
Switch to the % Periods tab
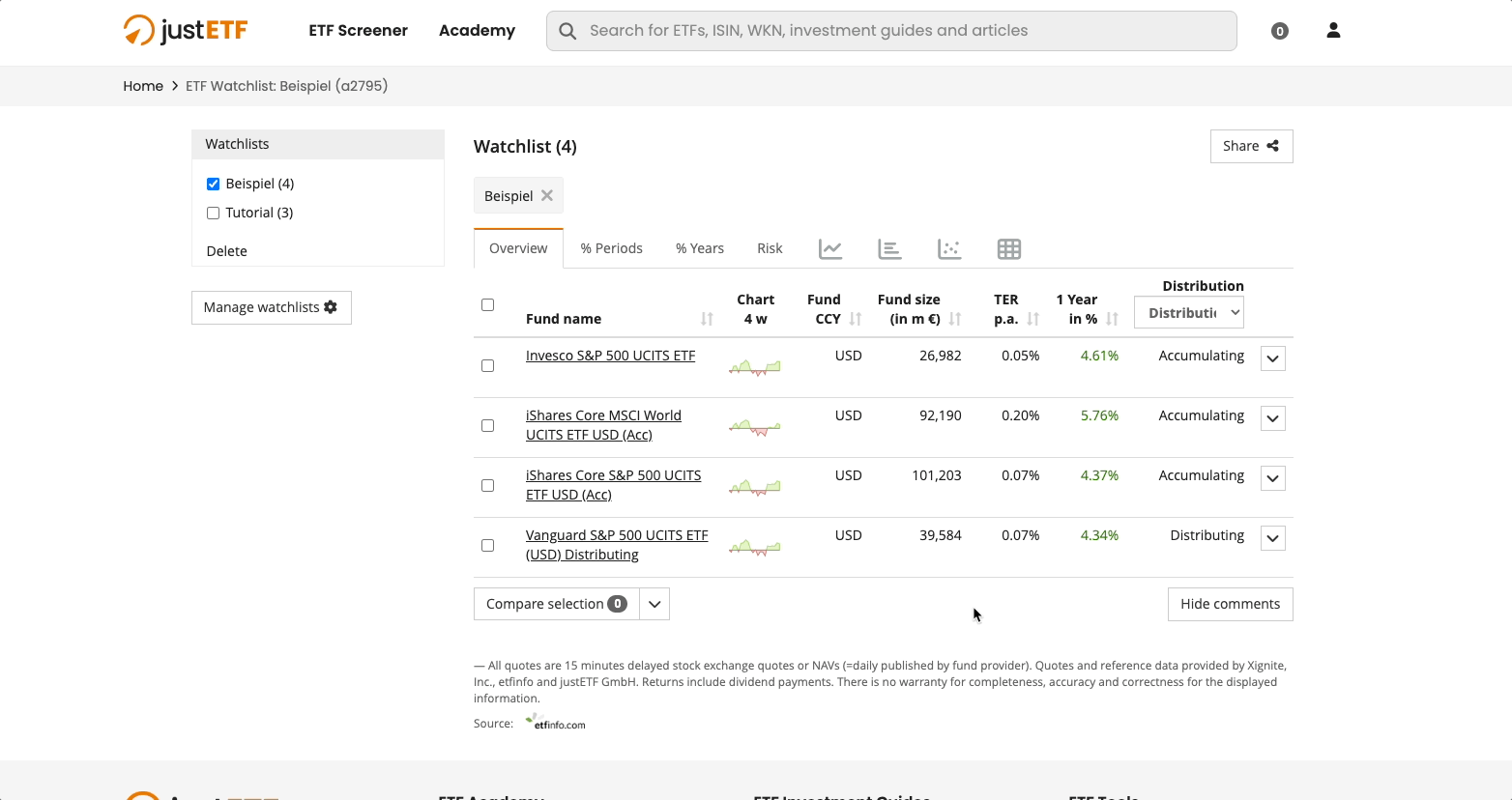611,248
